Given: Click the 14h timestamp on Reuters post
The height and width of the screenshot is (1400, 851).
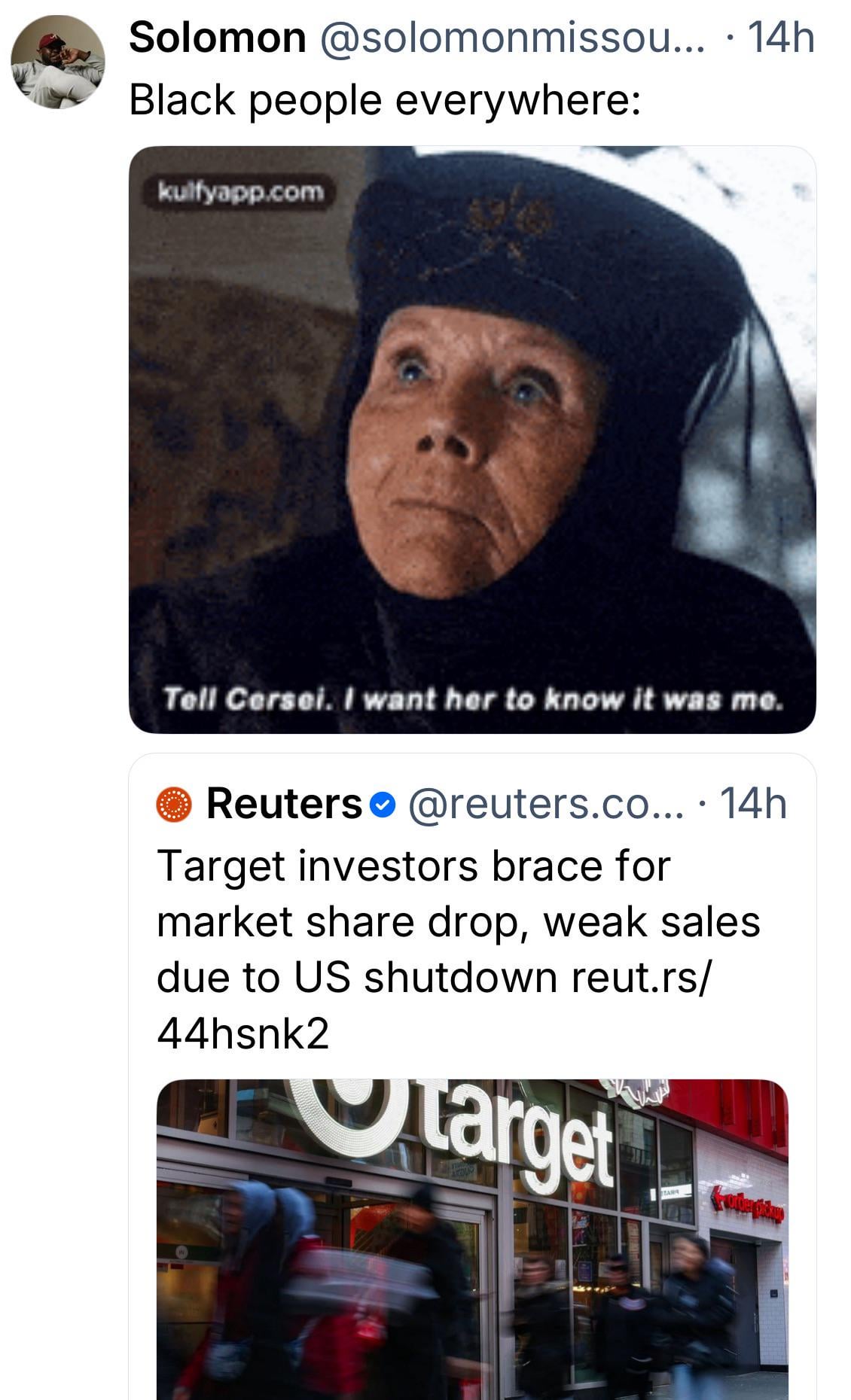Looking at the screenshot, I should click(x=754, y=804).
